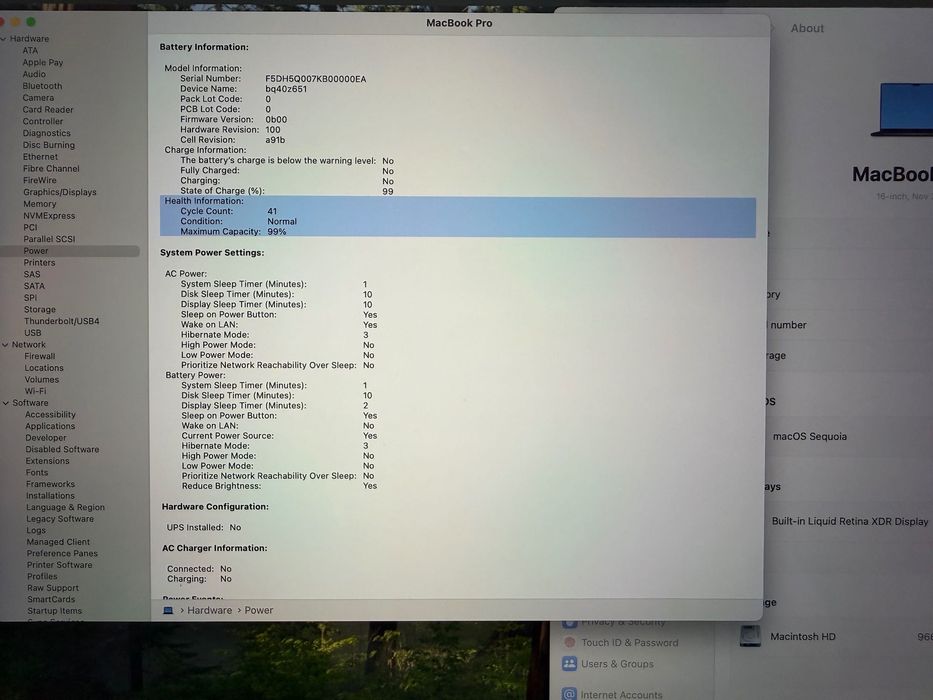Select Legacy Software entry
This screenshot has width=933, height=700.
click(x=60, y=519)
